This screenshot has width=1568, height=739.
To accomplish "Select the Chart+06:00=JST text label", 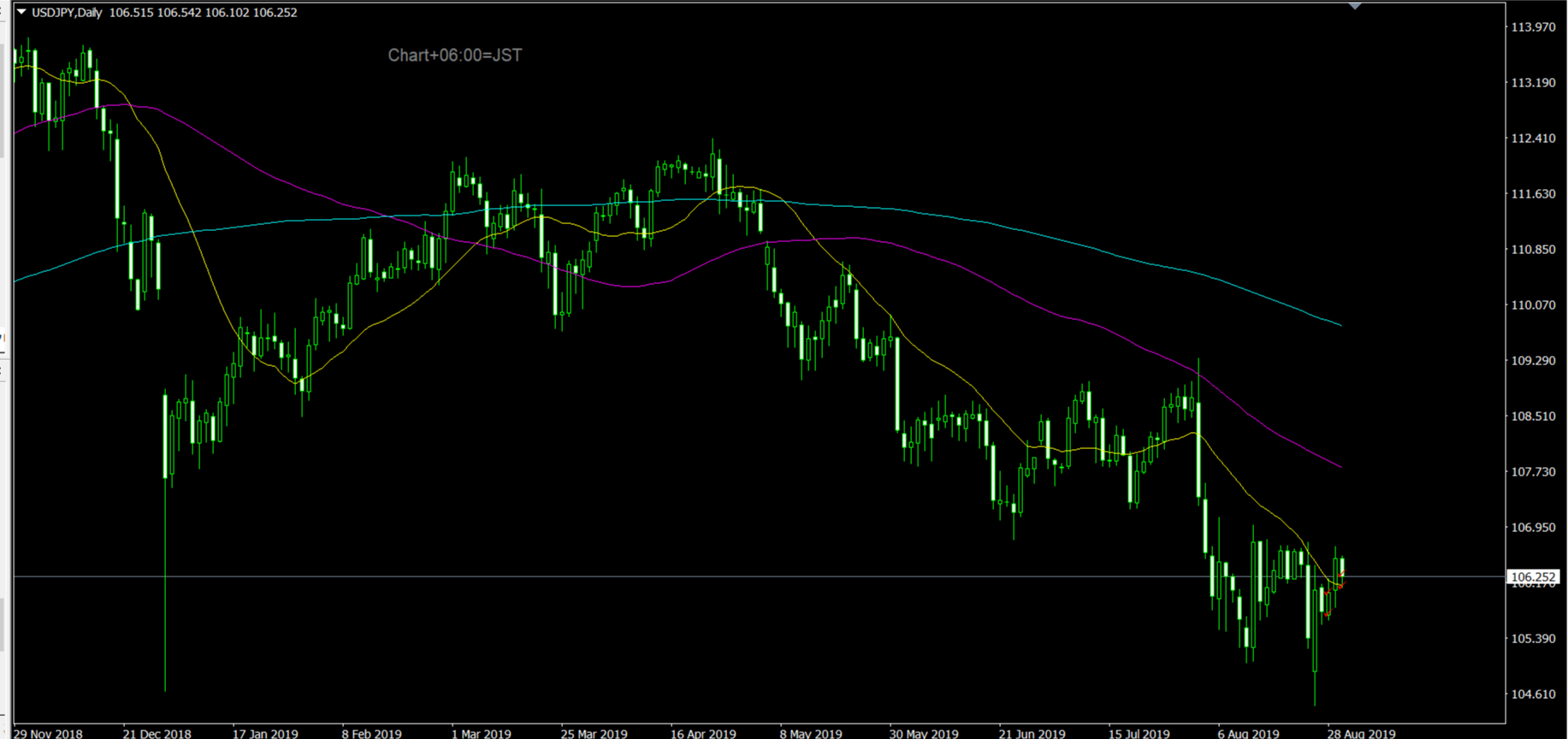I will coord(454,56).
